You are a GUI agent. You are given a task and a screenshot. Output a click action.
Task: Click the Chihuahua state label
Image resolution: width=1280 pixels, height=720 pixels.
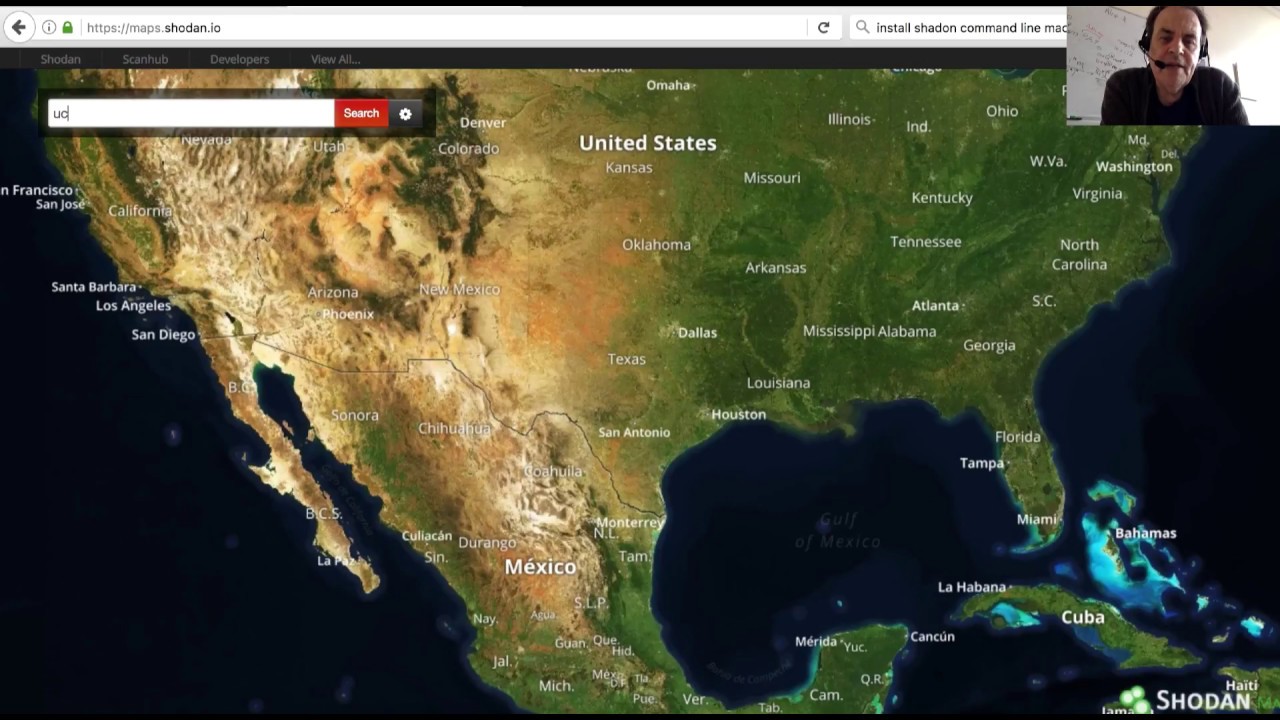point(454,428)
